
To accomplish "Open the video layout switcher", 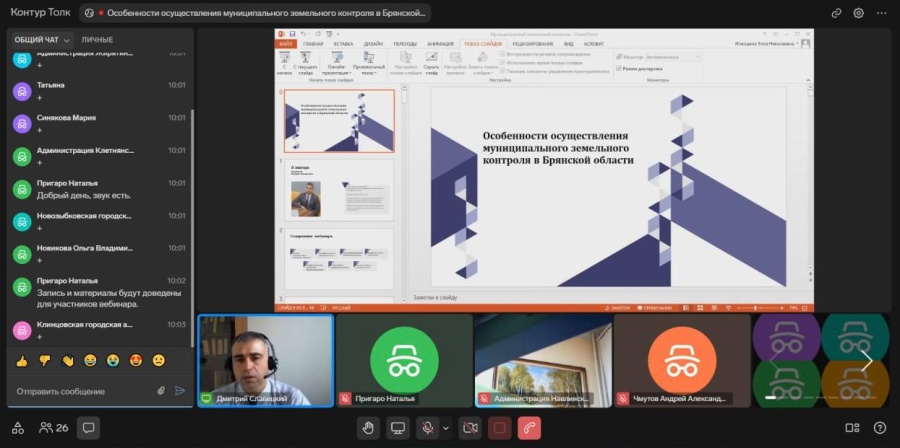I will [852, 428].
